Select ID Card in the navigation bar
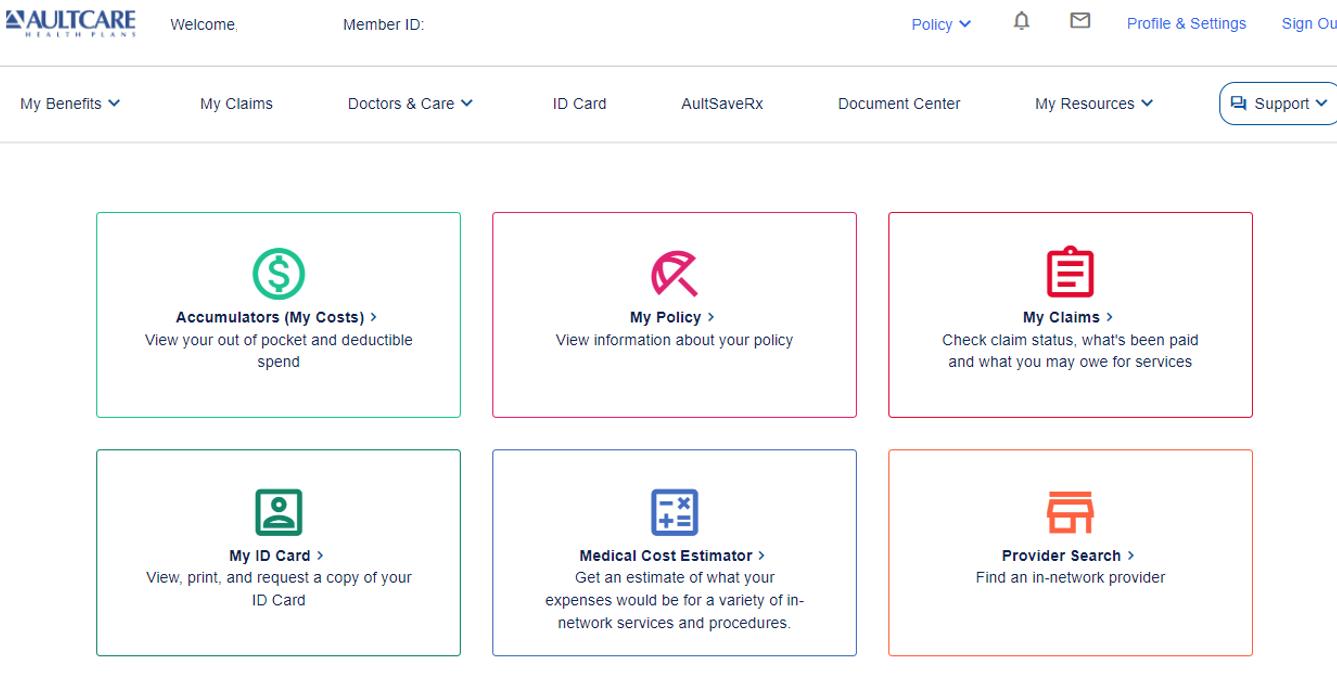 pyautogui.click(x=579, y=103)
